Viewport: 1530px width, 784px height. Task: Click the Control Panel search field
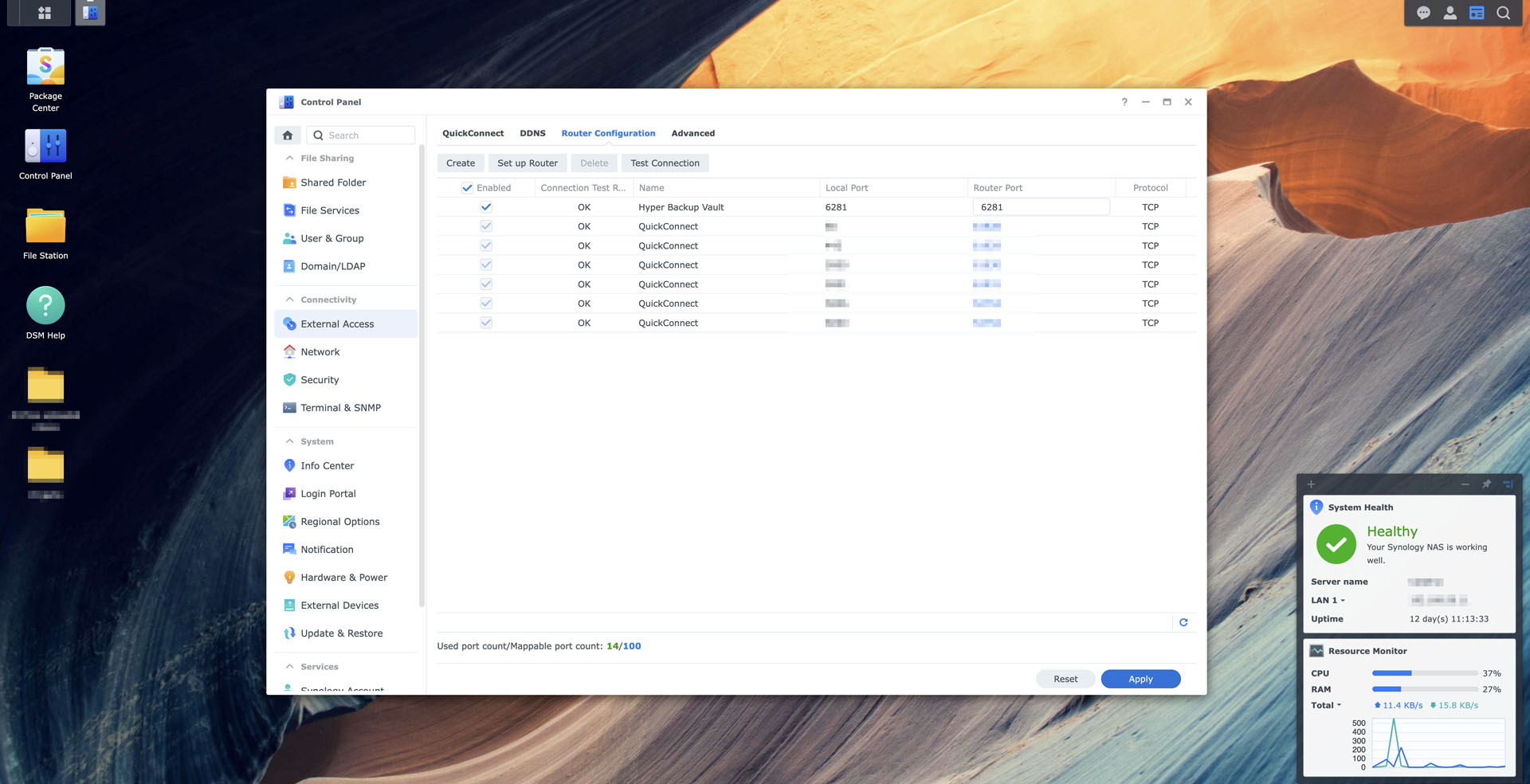point(361,135)
